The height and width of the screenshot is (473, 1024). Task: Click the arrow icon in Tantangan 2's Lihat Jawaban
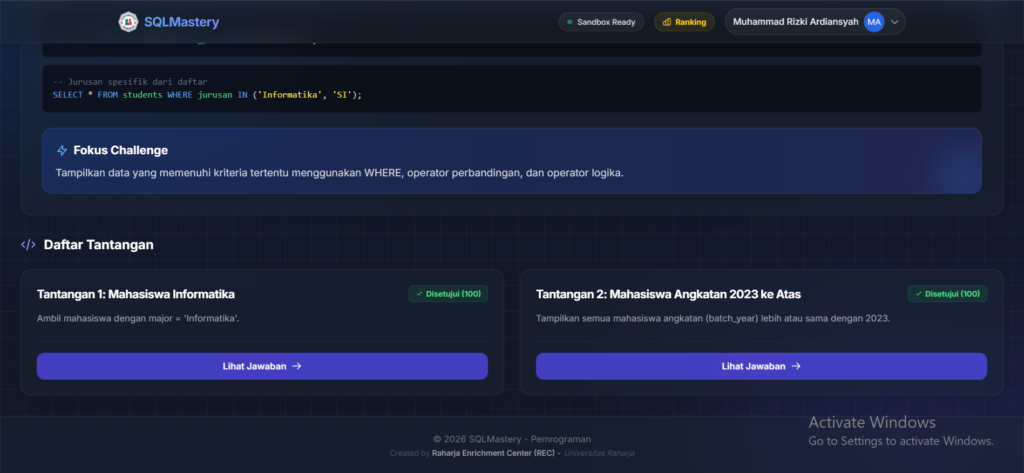click(796, 366)
